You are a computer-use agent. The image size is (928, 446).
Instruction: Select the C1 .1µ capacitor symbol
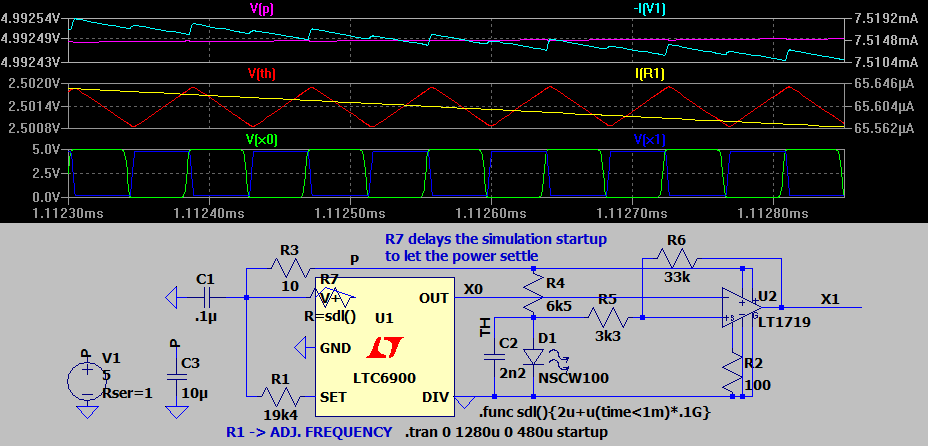click(207, 297)
